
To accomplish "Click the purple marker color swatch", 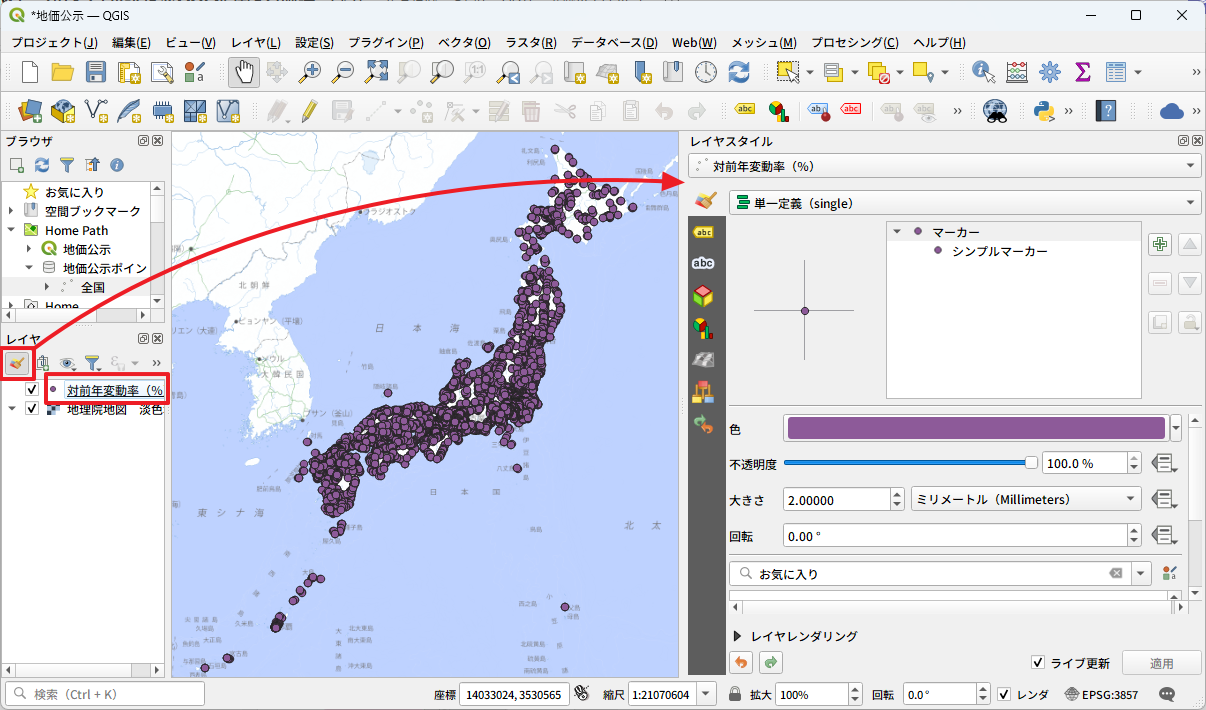I will point(976,429).
